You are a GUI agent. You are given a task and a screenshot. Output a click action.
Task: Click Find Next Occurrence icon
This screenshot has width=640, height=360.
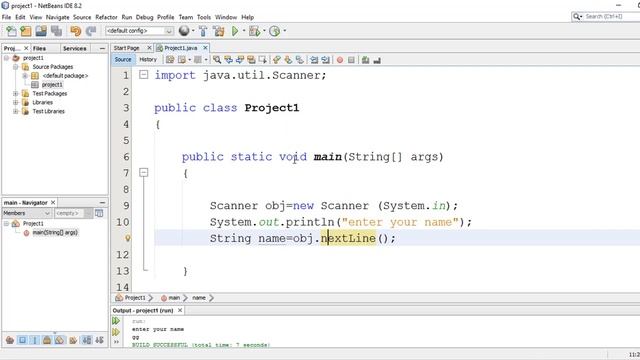tap(240, 60)
